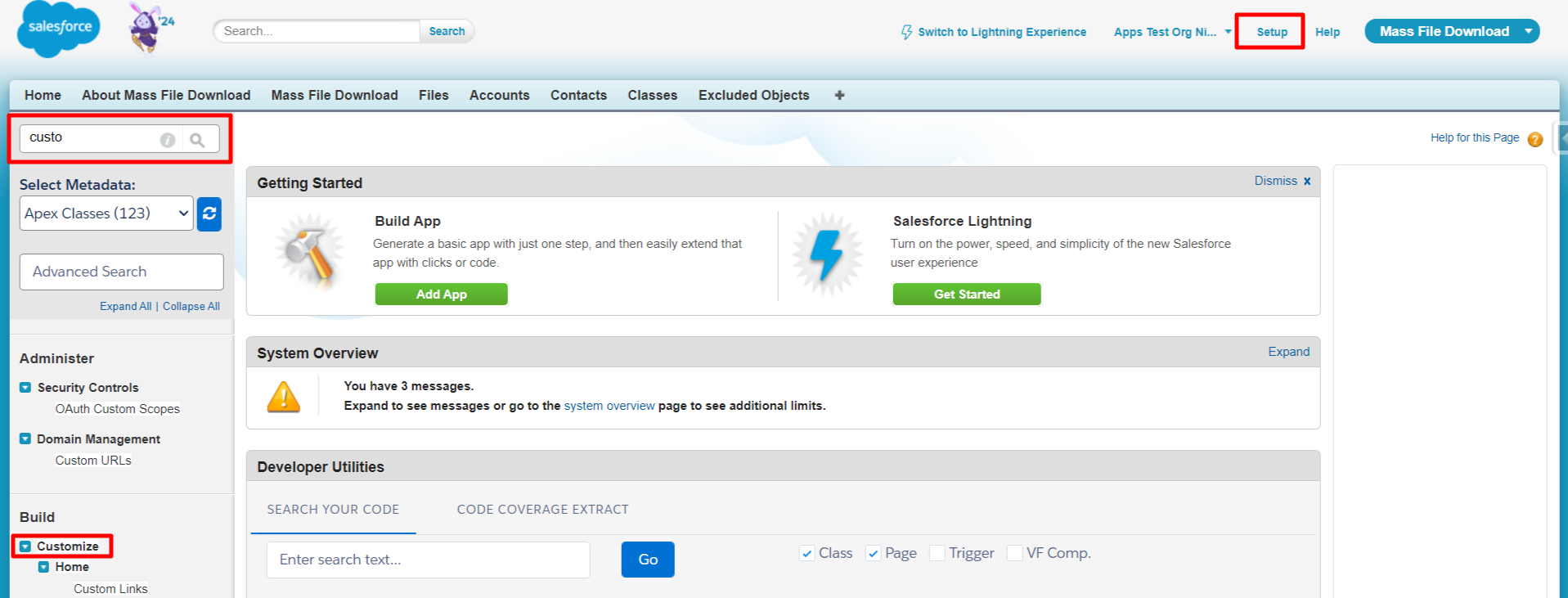Click the Salesforce Lightning bolt badge icon
This screenshot has height=598, width=1568.
(x=827, y=254)
